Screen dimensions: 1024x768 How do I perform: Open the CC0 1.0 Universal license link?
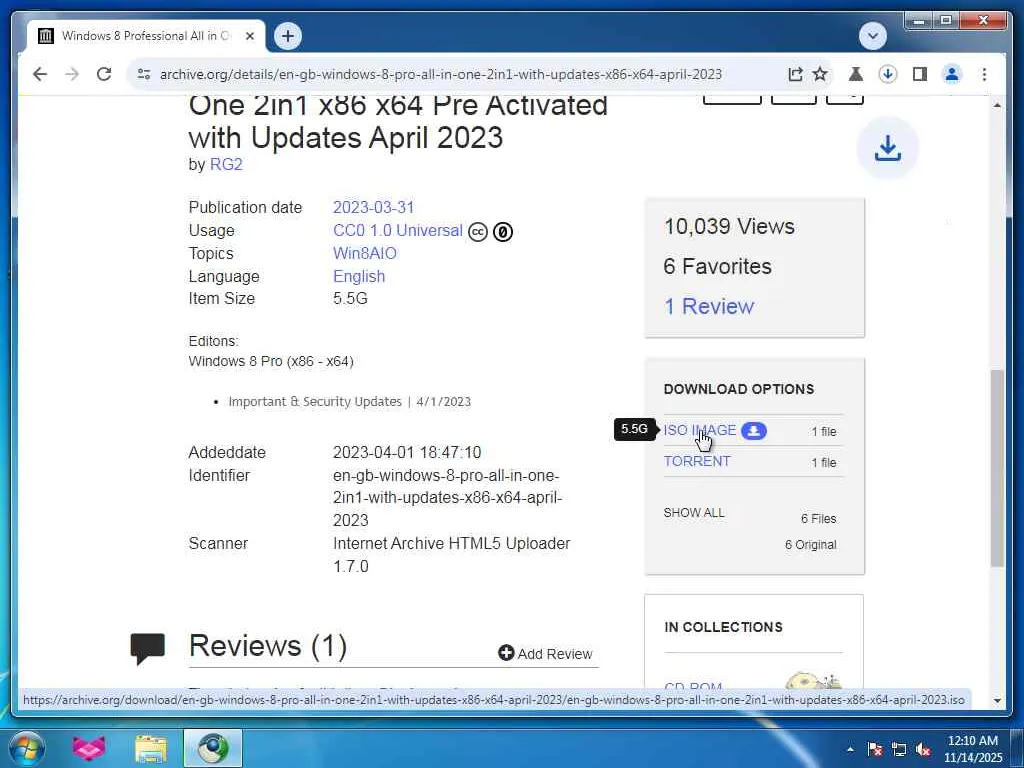click(x=398, y=231)
